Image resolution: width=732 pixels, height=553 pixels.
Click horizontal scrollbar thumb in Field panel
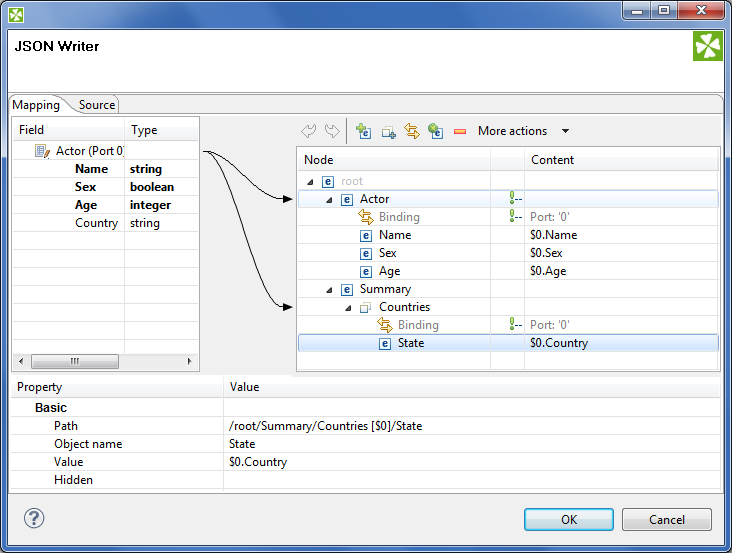tap(75, 361)
